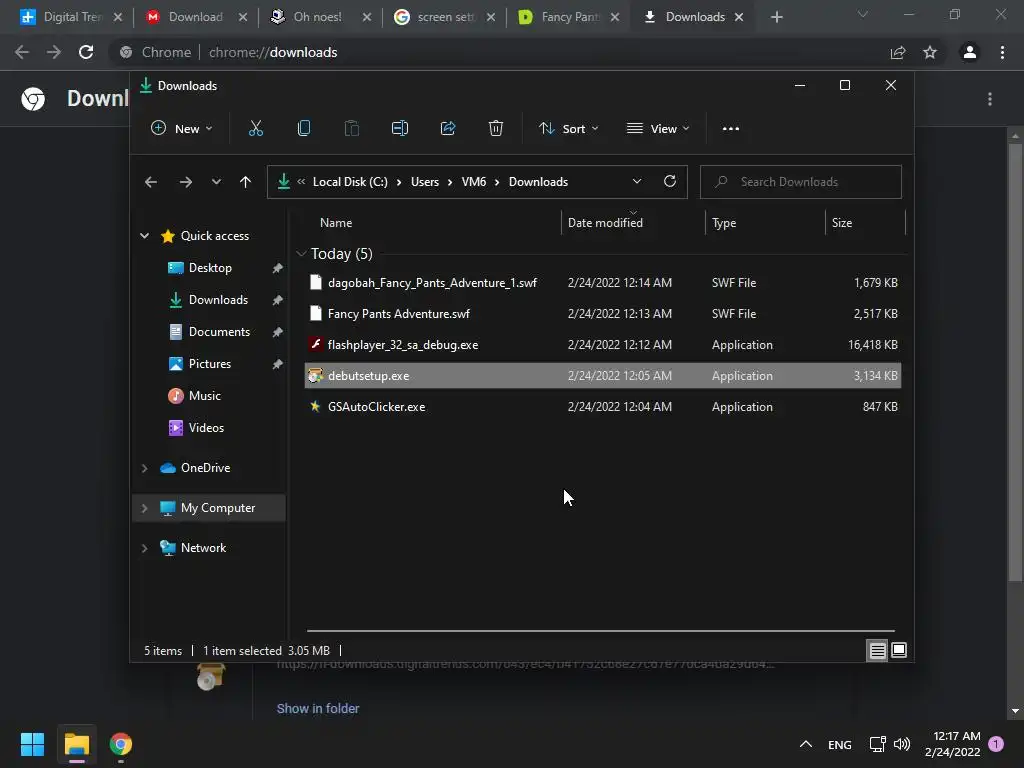Select Documents in Quick access
1024x768 pixels.
pos(219,332)
